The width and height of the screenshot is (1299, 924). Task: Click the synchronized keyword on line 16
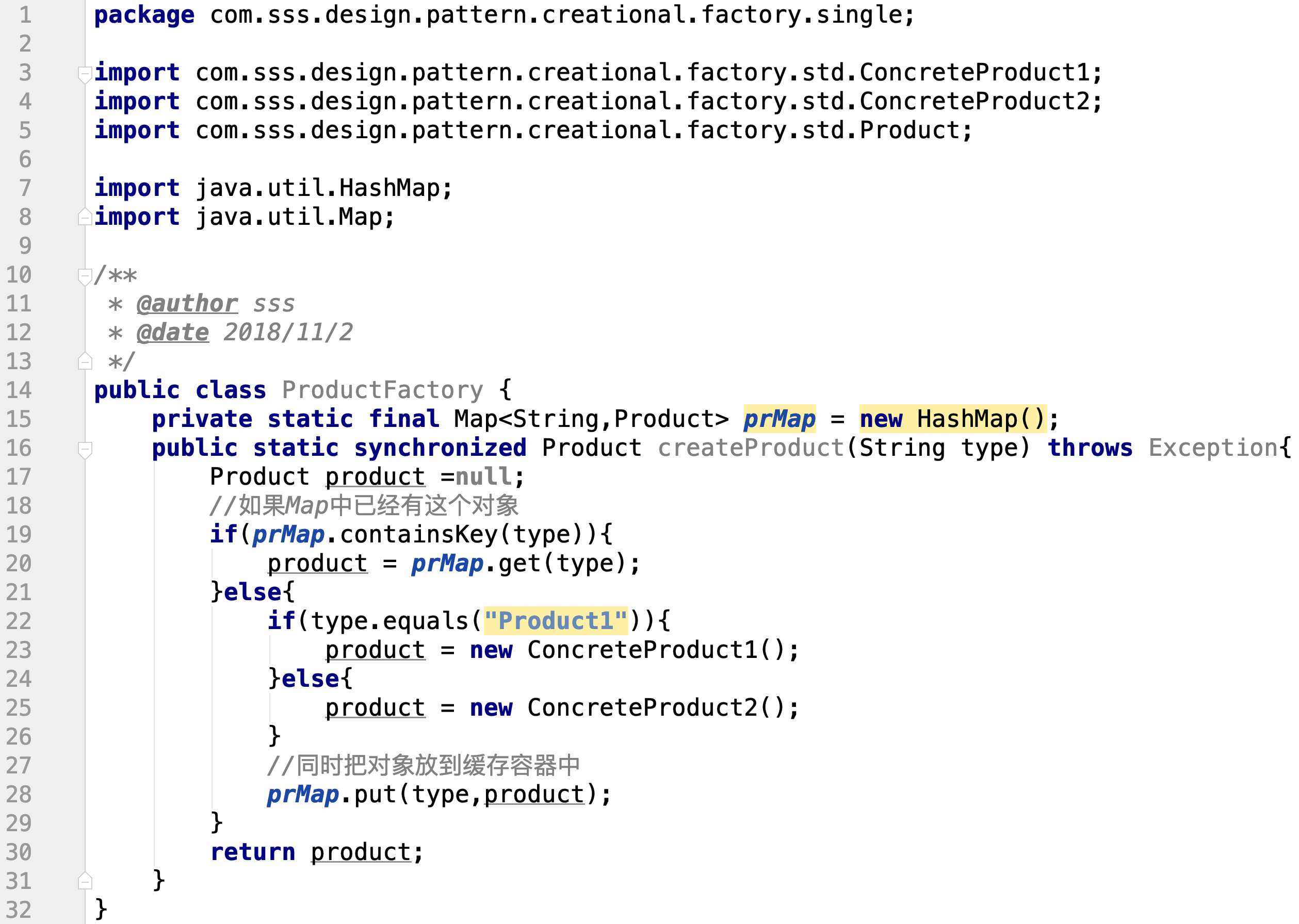click(x=440, y=449)
